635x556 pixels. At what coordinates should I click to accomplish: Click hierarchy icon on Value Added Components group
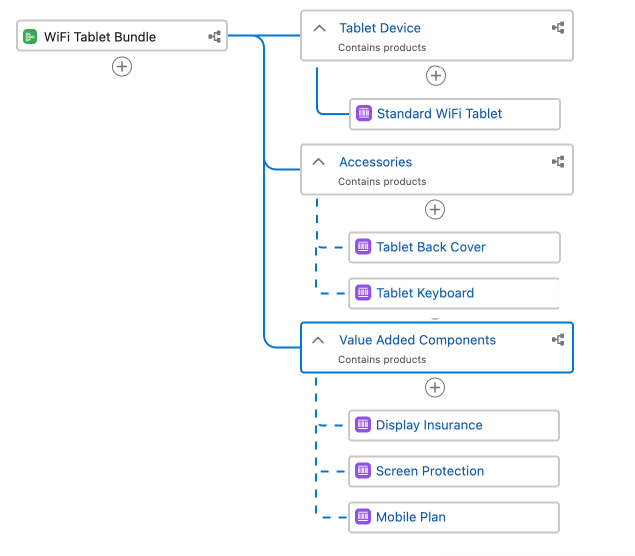(558, 340)
